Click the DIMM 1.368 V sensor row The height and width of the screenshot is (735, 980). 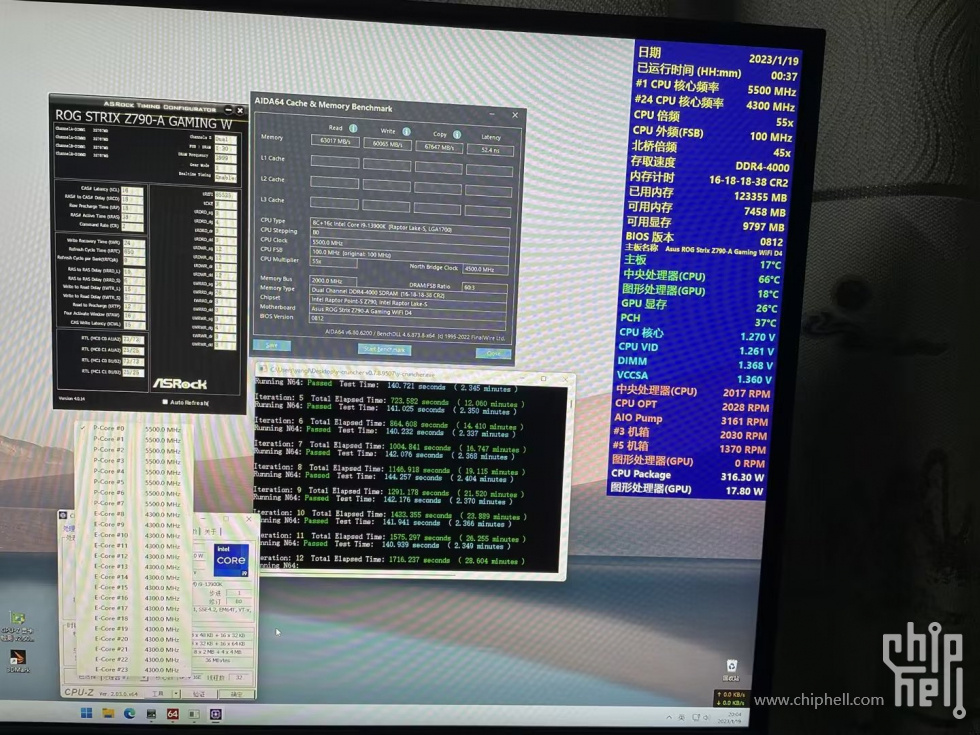click(x=695, y=364)
